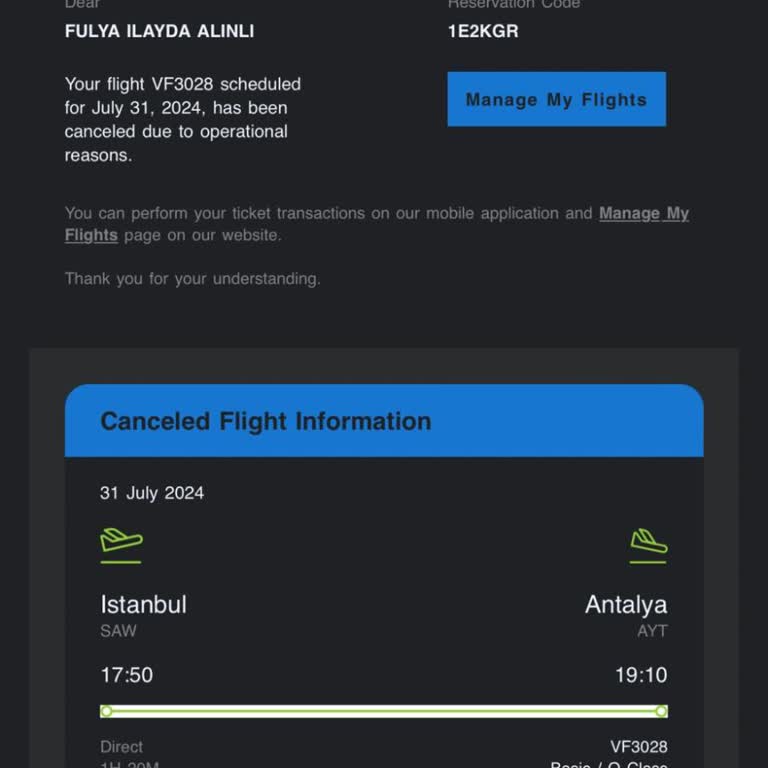Click the passenger name FULYA ILAYDA ALINLI
Viewport: 768px width, 768px height.
tap(160, 31)
